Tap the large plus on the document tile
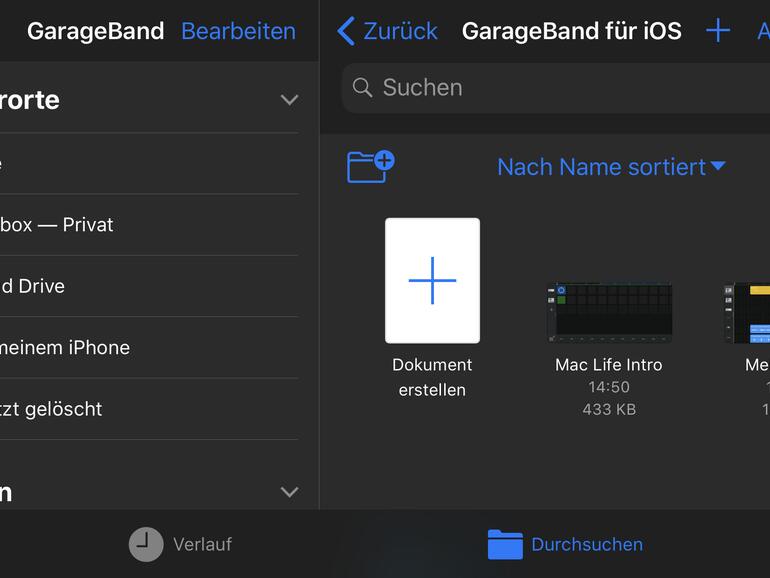This screenshot has width=770, height=578. [432, 280]
